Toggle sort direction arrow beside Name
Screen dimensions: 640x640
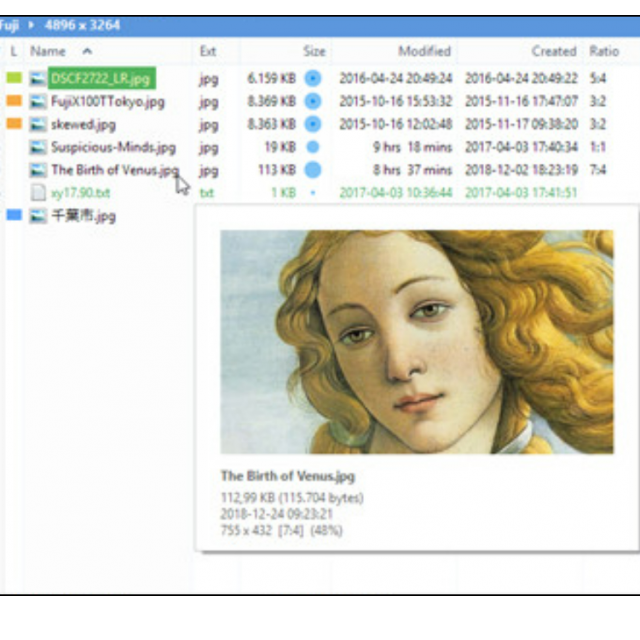click(87, 51)
